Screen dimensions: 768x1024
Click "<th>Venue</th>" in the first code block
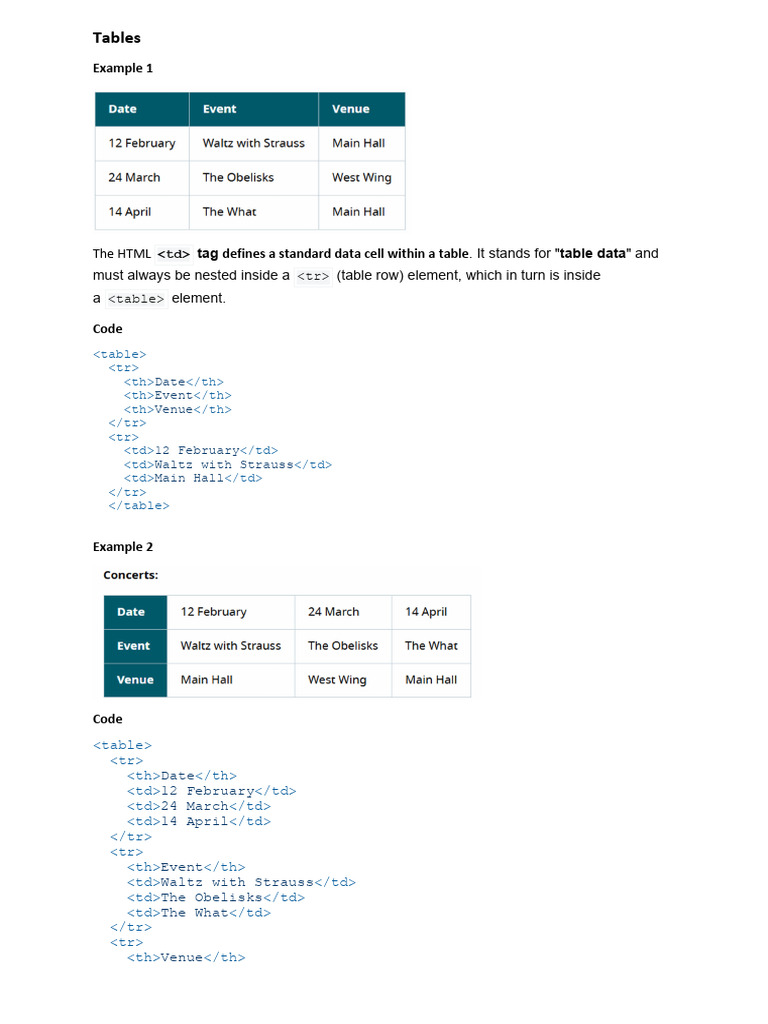(178, 409)
